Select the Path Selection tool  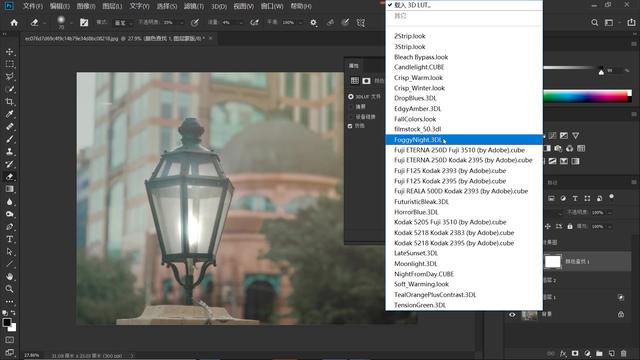tap(10, 251)
